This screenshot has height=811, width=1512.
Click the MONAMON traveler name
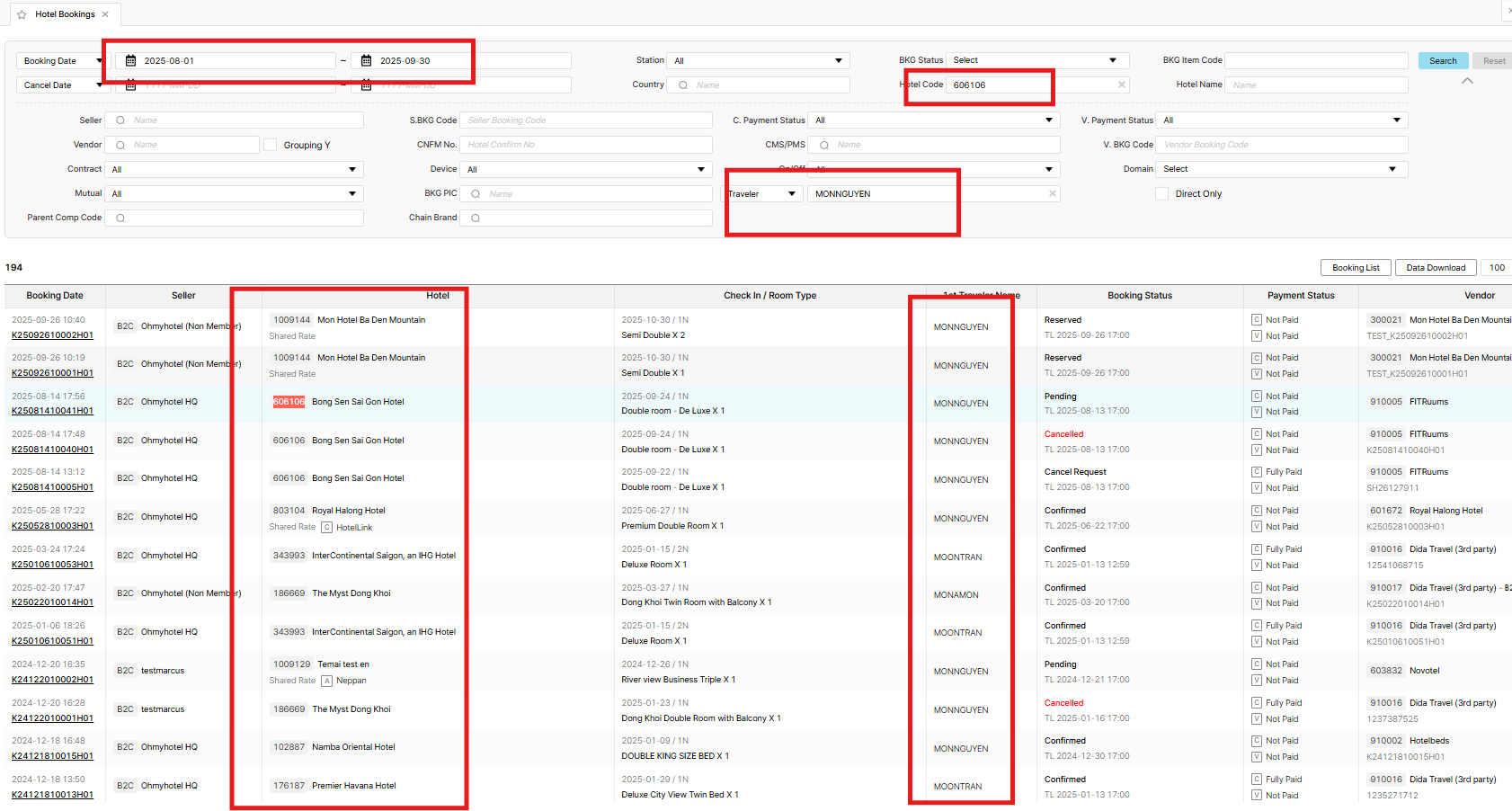(x=956, y=595)
